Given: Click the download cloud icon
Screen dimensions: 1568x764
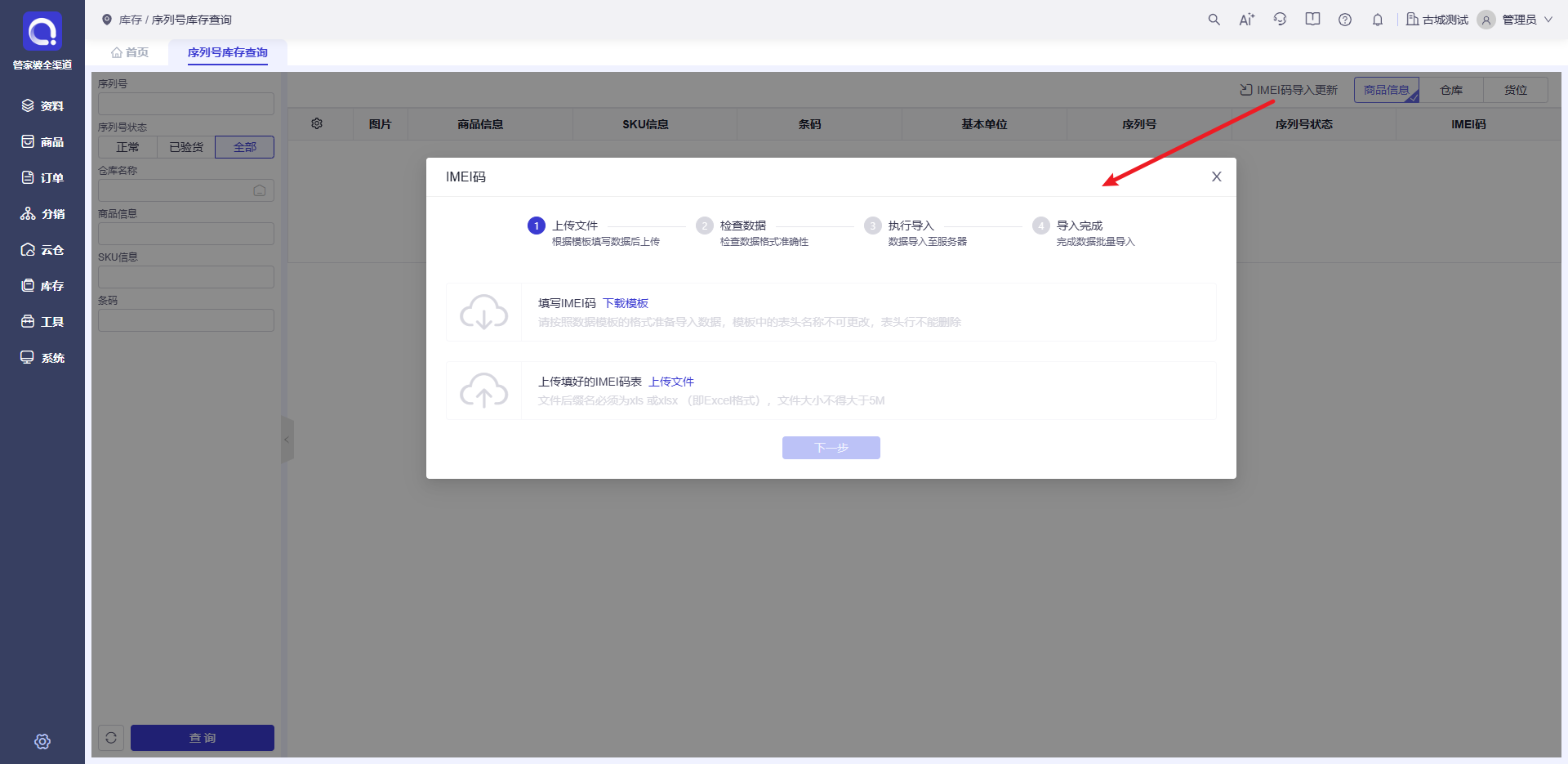Looking at the screenshot, I should coord(484,312).
